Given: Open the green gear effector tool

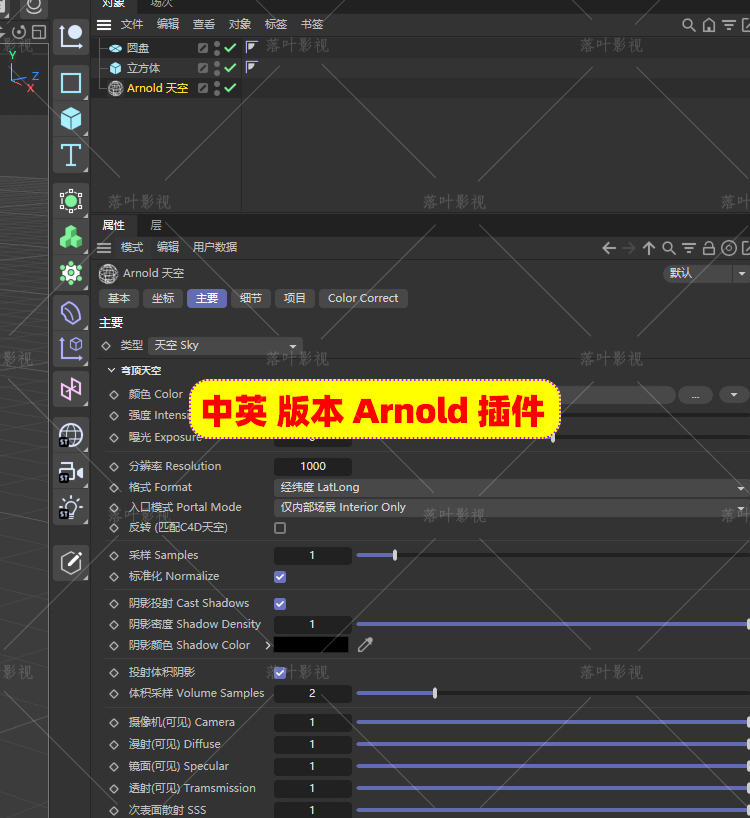Looking at the screenshot, I should 71,273.
